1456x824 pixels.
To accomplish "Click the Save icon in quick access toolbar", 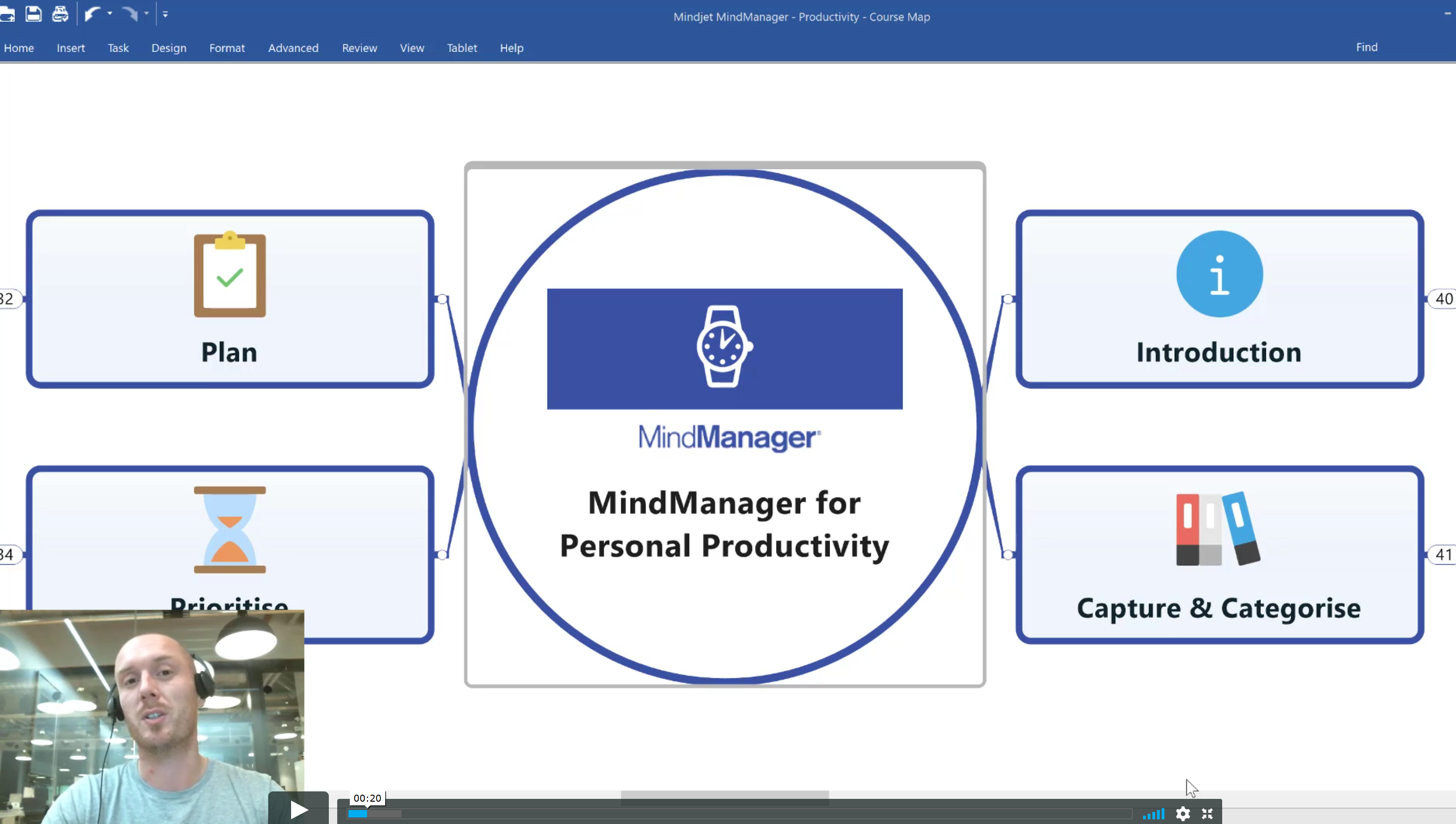I will 34,14.
